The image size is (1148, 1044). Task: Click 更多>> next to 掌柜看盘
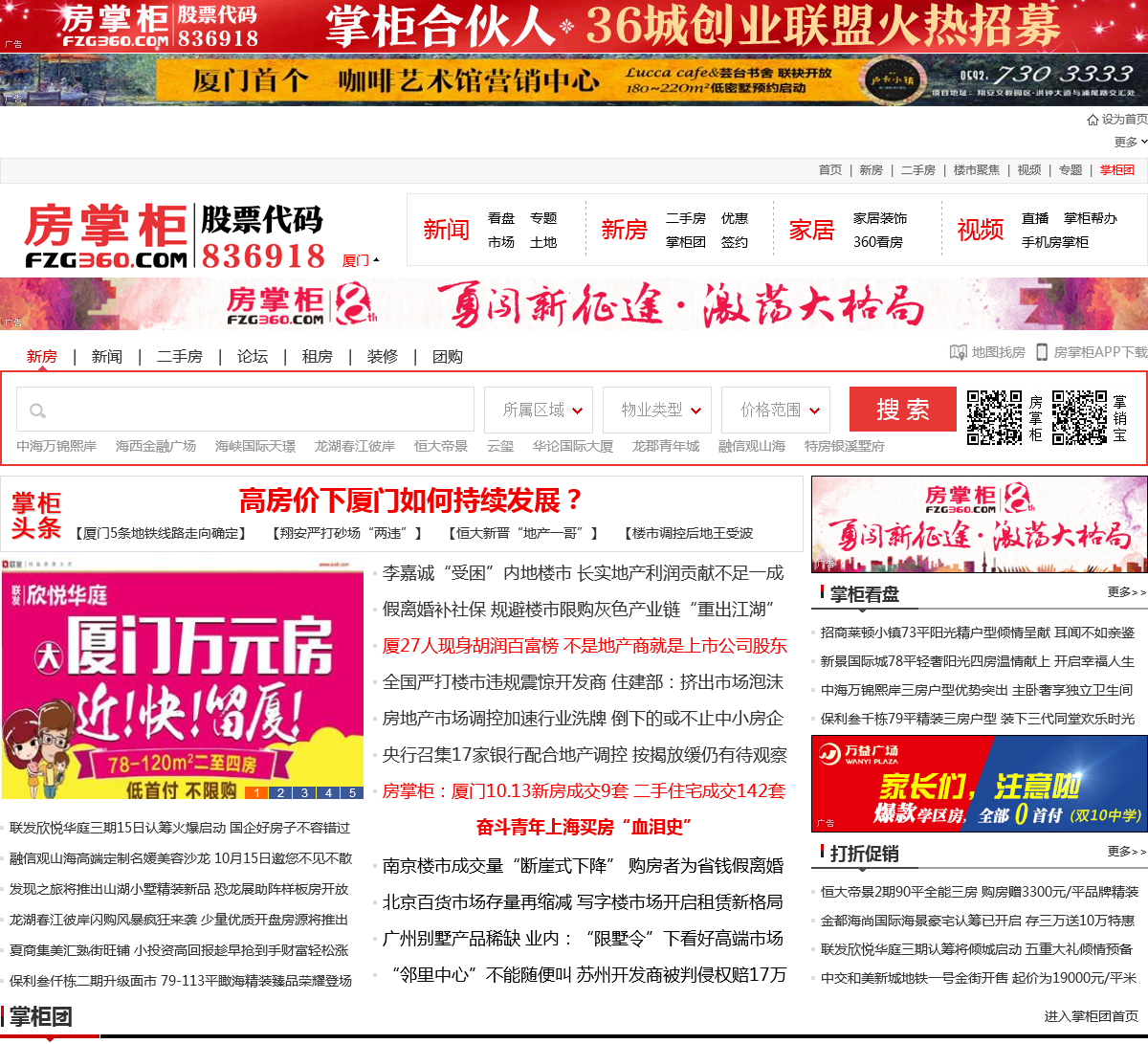(1126, 592)
